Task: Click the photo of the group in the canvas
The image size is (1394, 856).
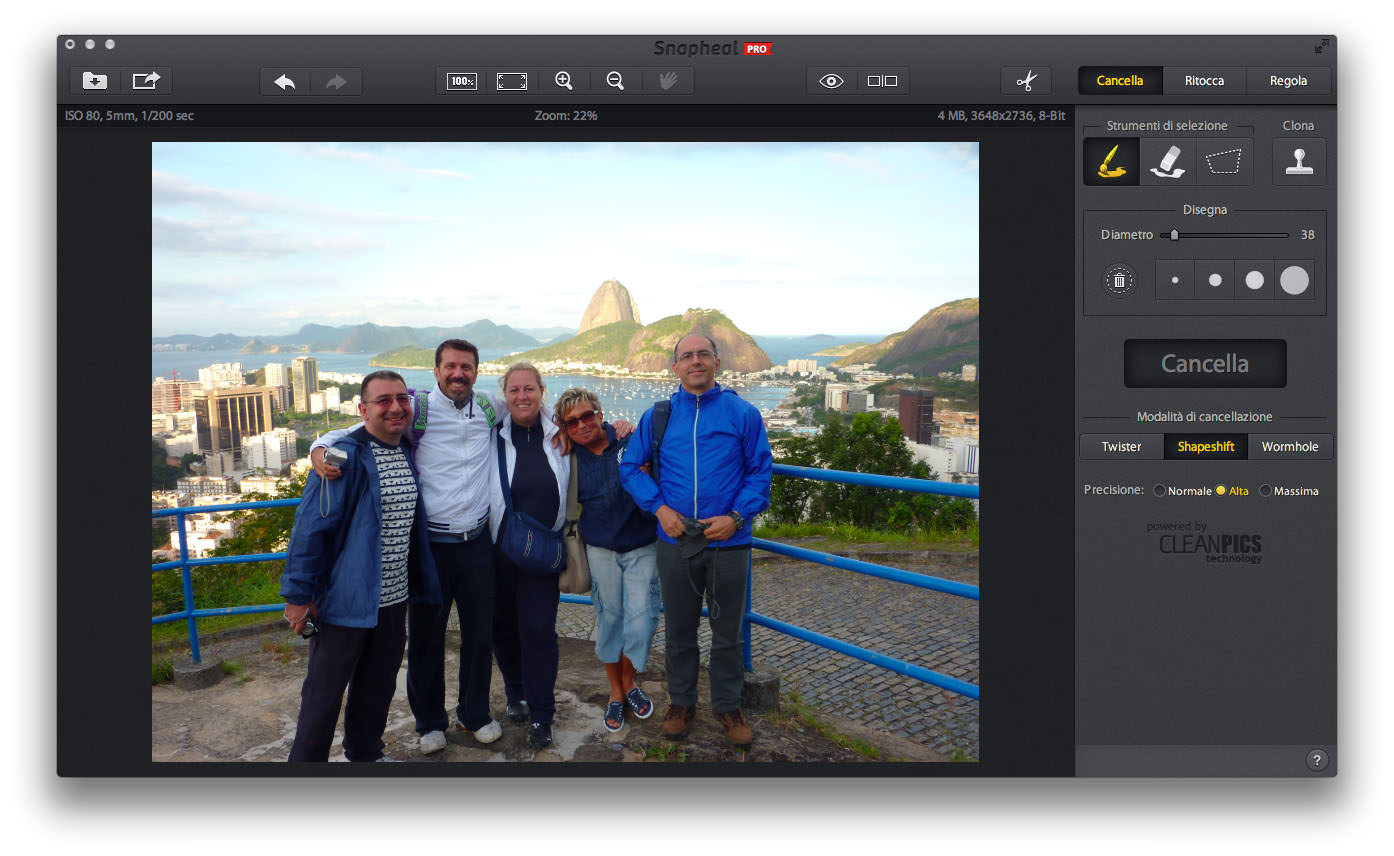Action: tap(565, 452)
